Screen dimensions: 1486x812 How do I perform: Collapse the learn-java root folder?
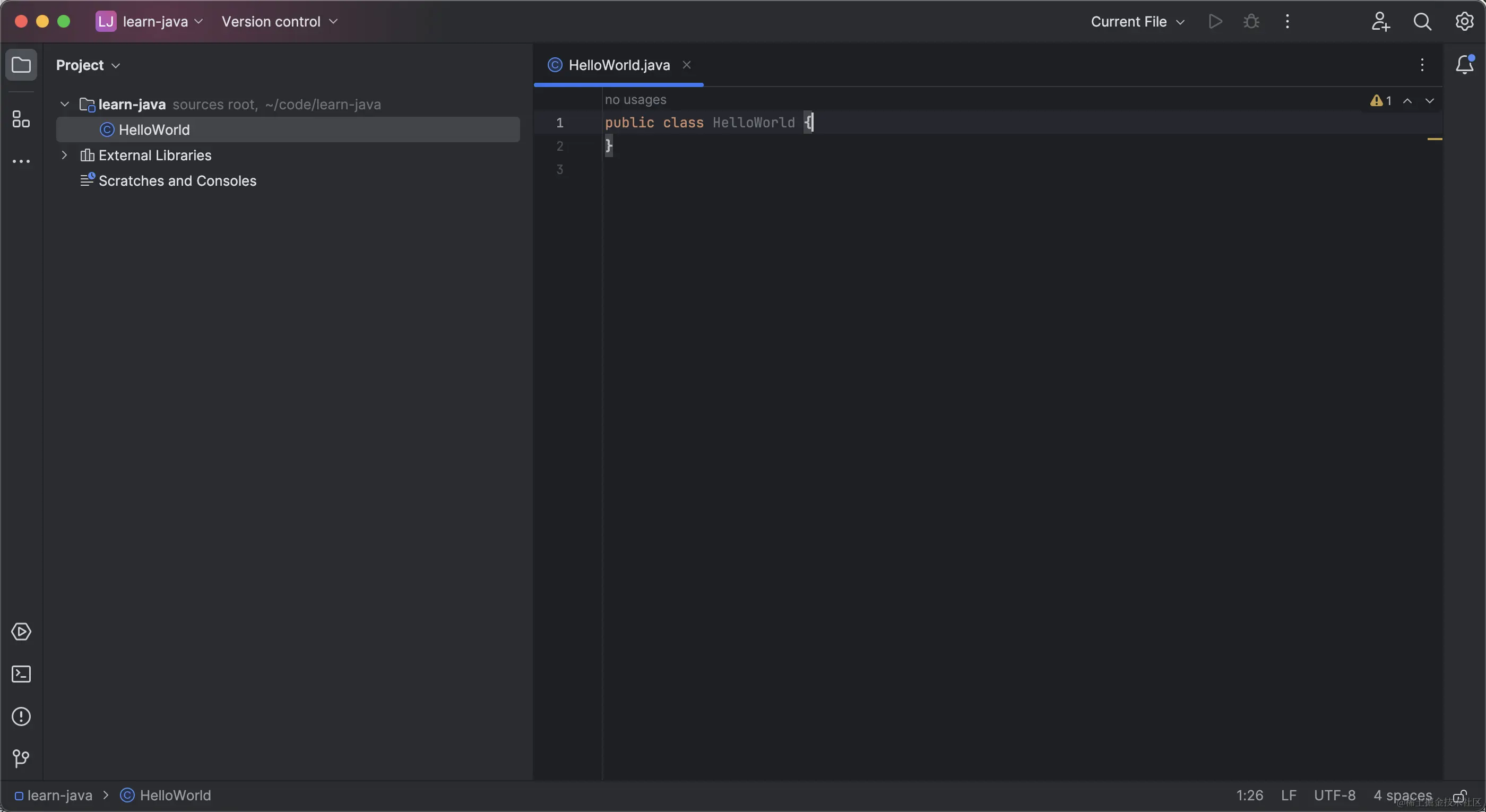pos(65,105)
